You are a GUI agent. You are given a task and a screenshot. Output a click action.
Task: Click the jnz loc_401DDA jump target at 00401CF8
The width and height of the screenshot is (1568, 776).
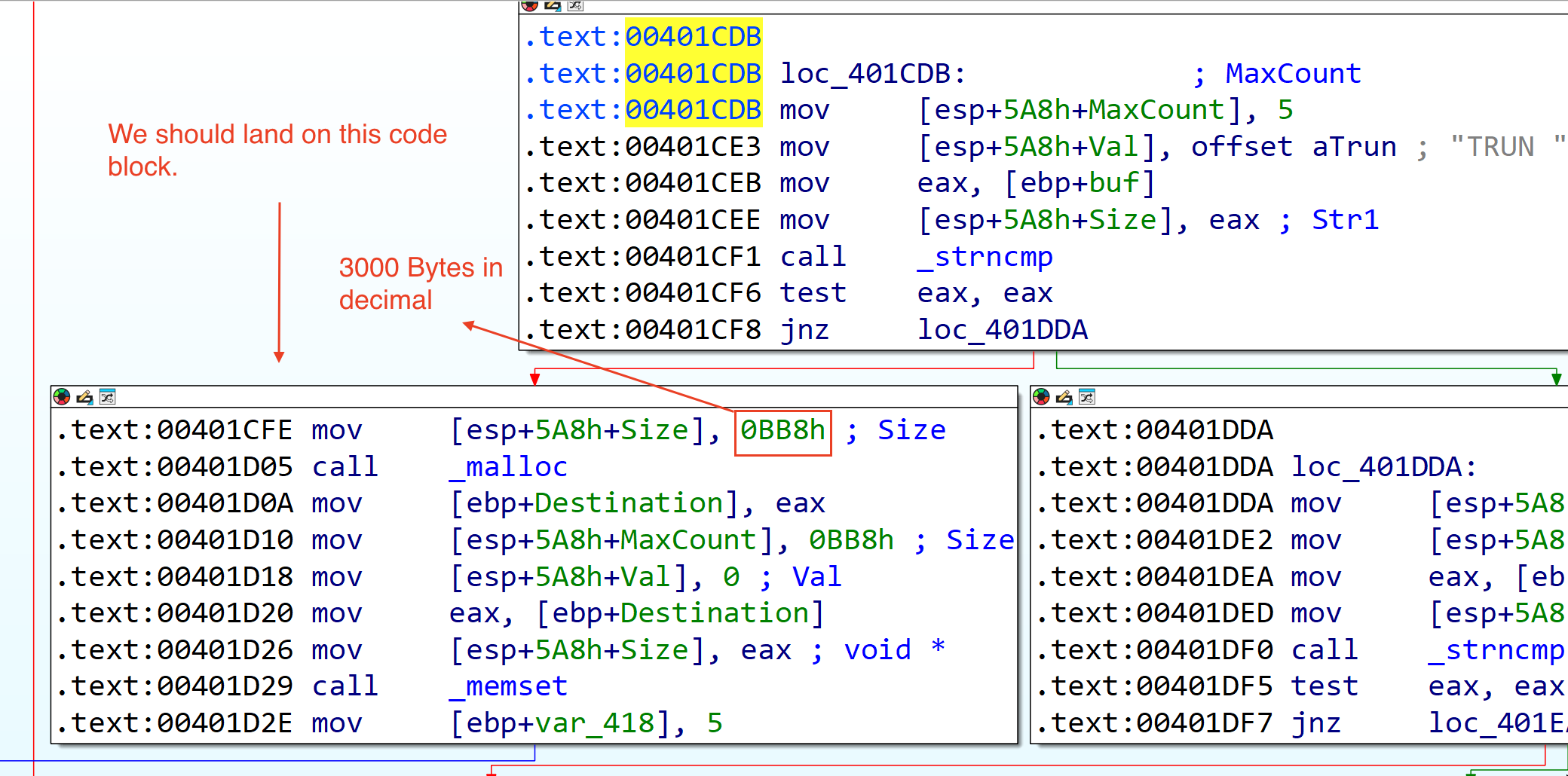click(x=1002, y=330)
